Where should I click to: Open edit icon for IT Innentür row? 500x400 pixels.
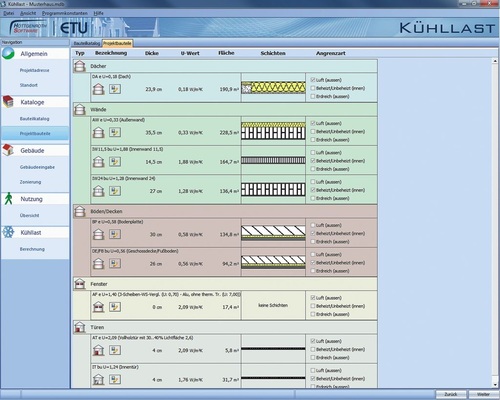(115, 380)
